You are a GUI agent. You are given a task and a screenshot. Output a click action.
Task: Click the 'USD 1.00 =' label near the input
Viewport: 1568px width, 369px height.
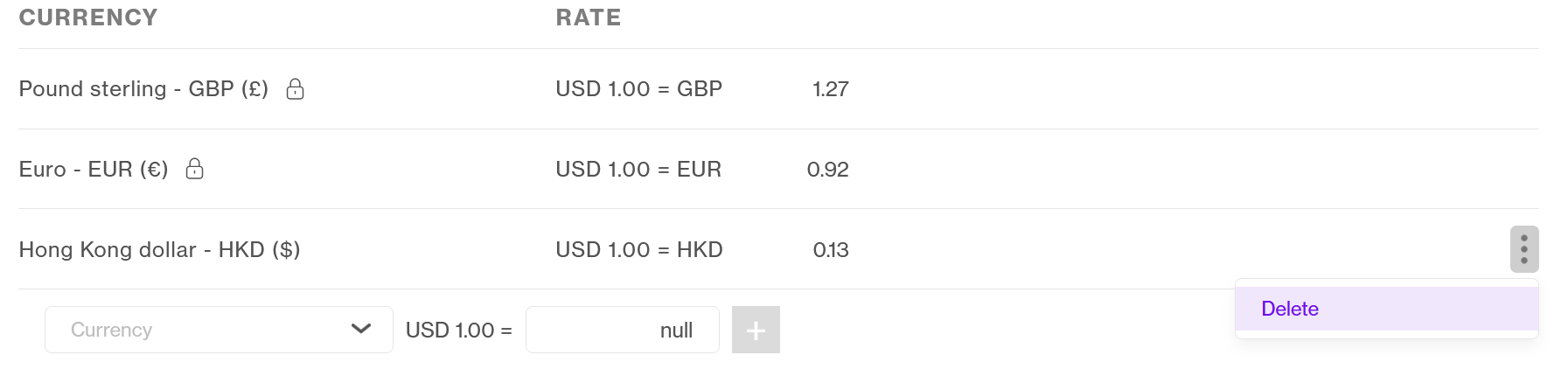pos(459,331)
